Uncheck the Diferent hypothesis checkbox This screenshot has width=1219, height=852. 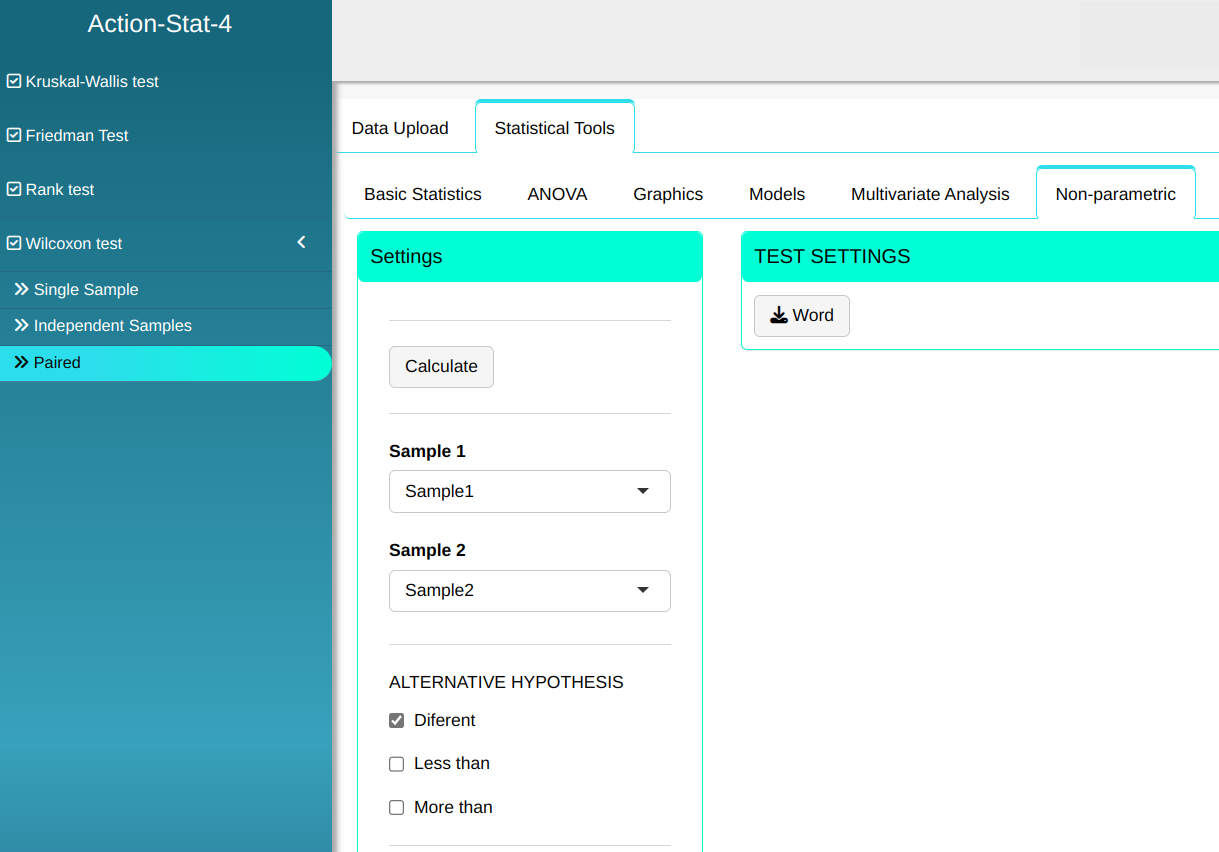coord(397,721)
